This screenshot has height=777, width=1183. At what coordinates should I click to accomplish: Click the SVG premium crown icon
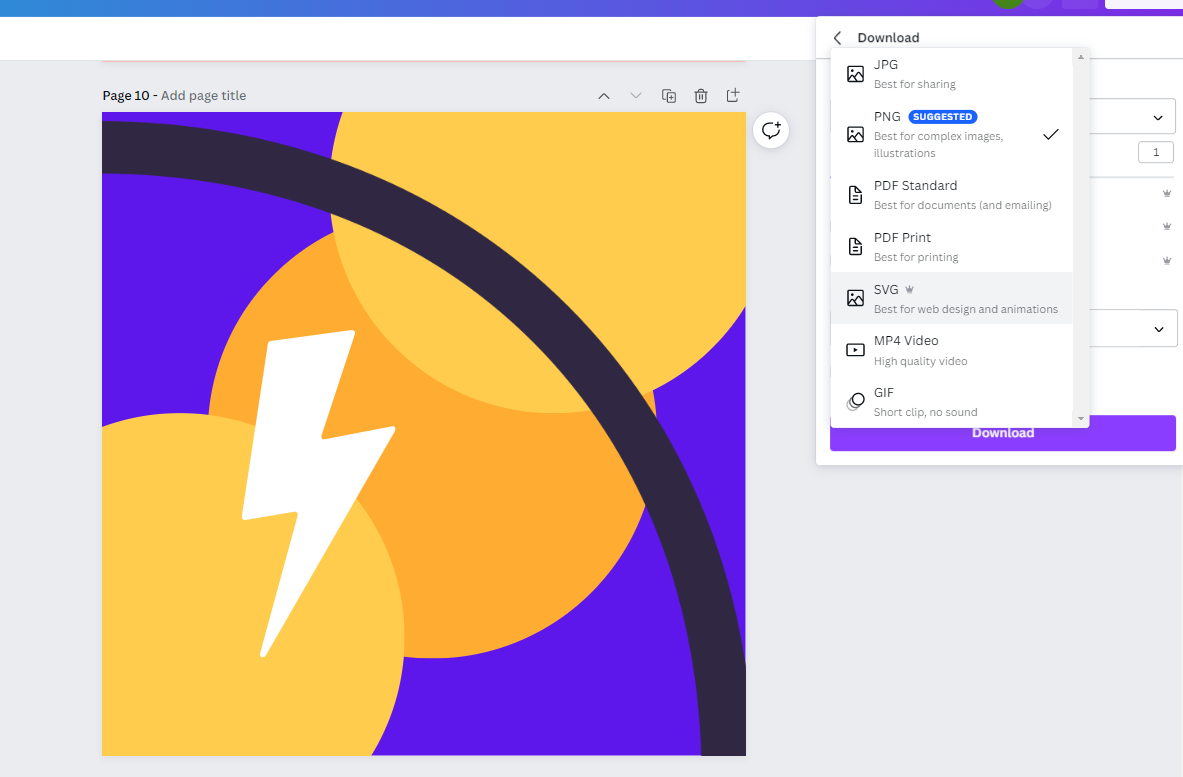(909, 290)
